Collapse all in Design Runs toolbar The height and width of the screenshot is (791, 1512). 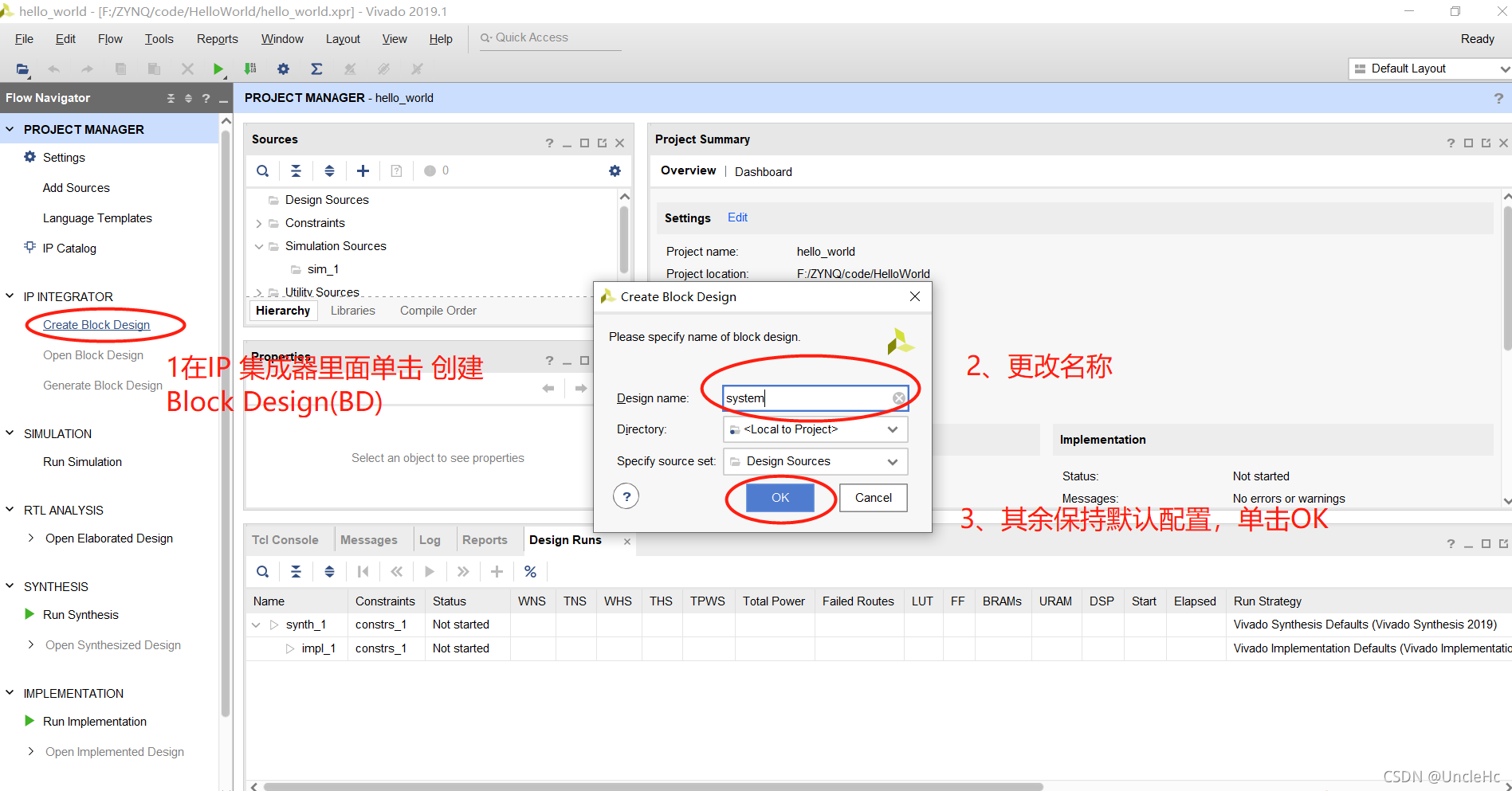(x=296, y=572)
